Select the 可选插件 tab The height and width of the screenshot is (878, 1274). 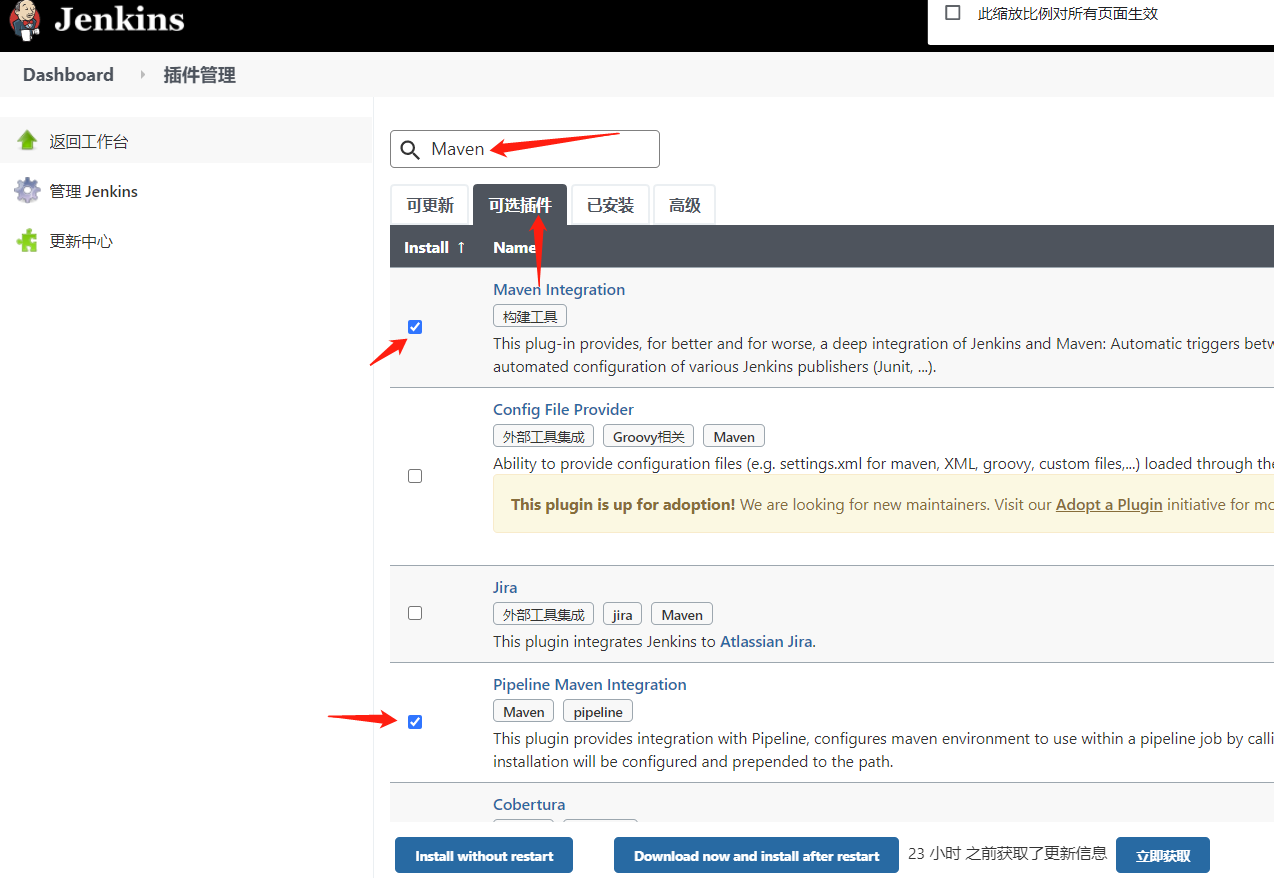click(520, 205)
